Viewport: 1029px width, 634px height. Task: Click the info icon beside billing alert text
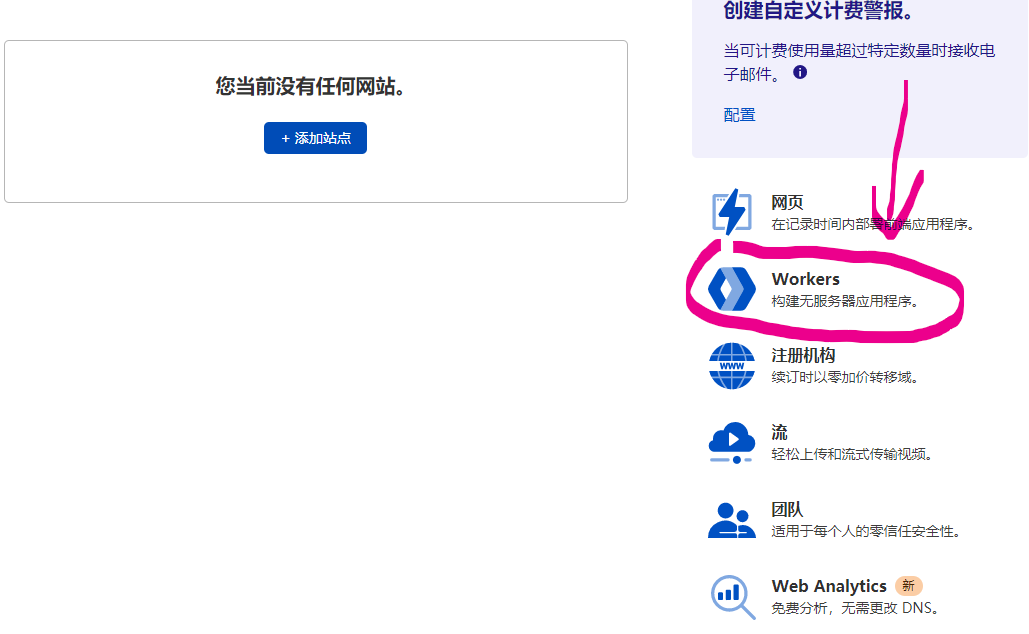point(800,73)
